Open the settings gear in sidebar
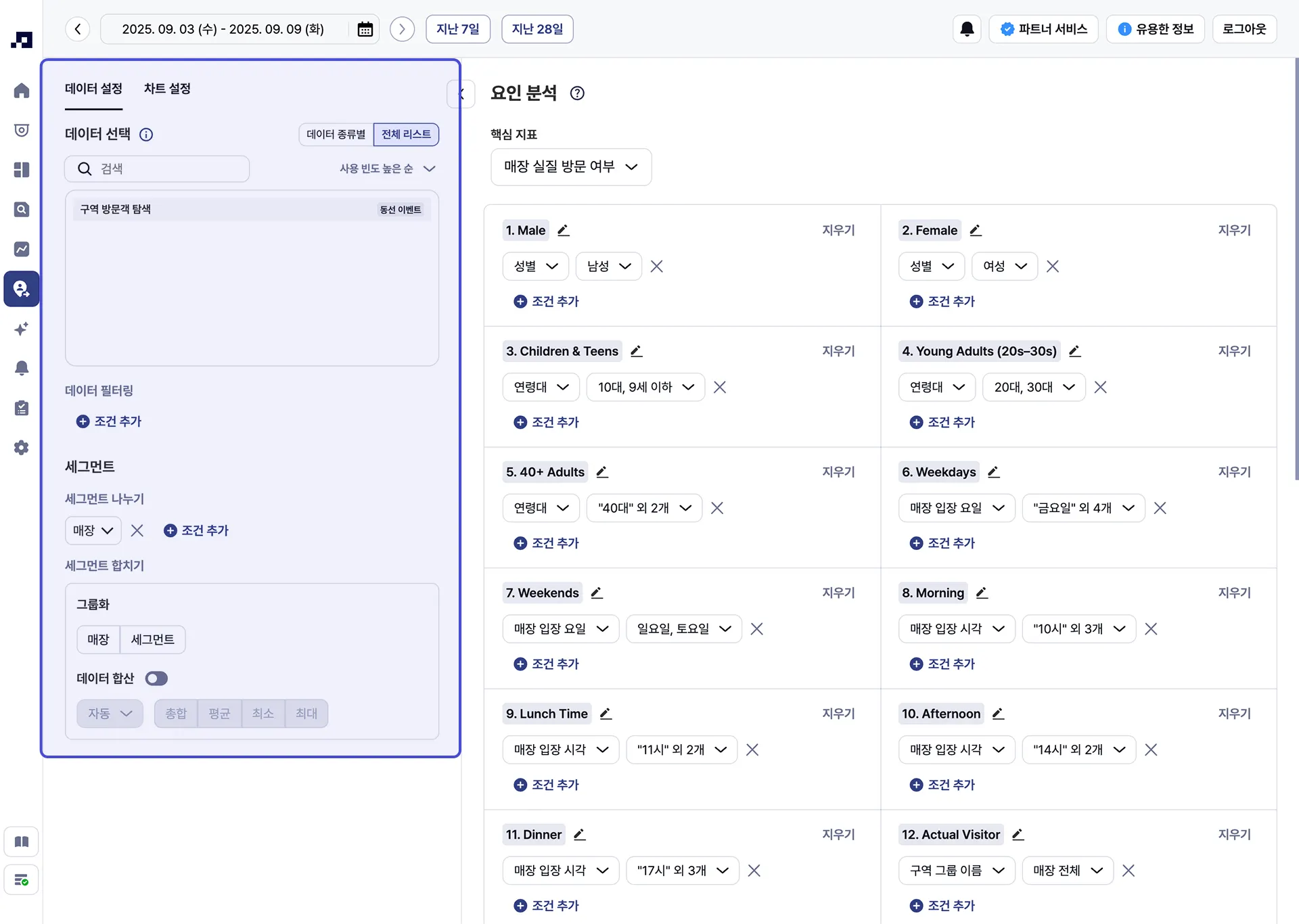1299x924 pixels. tap(22, 448)
